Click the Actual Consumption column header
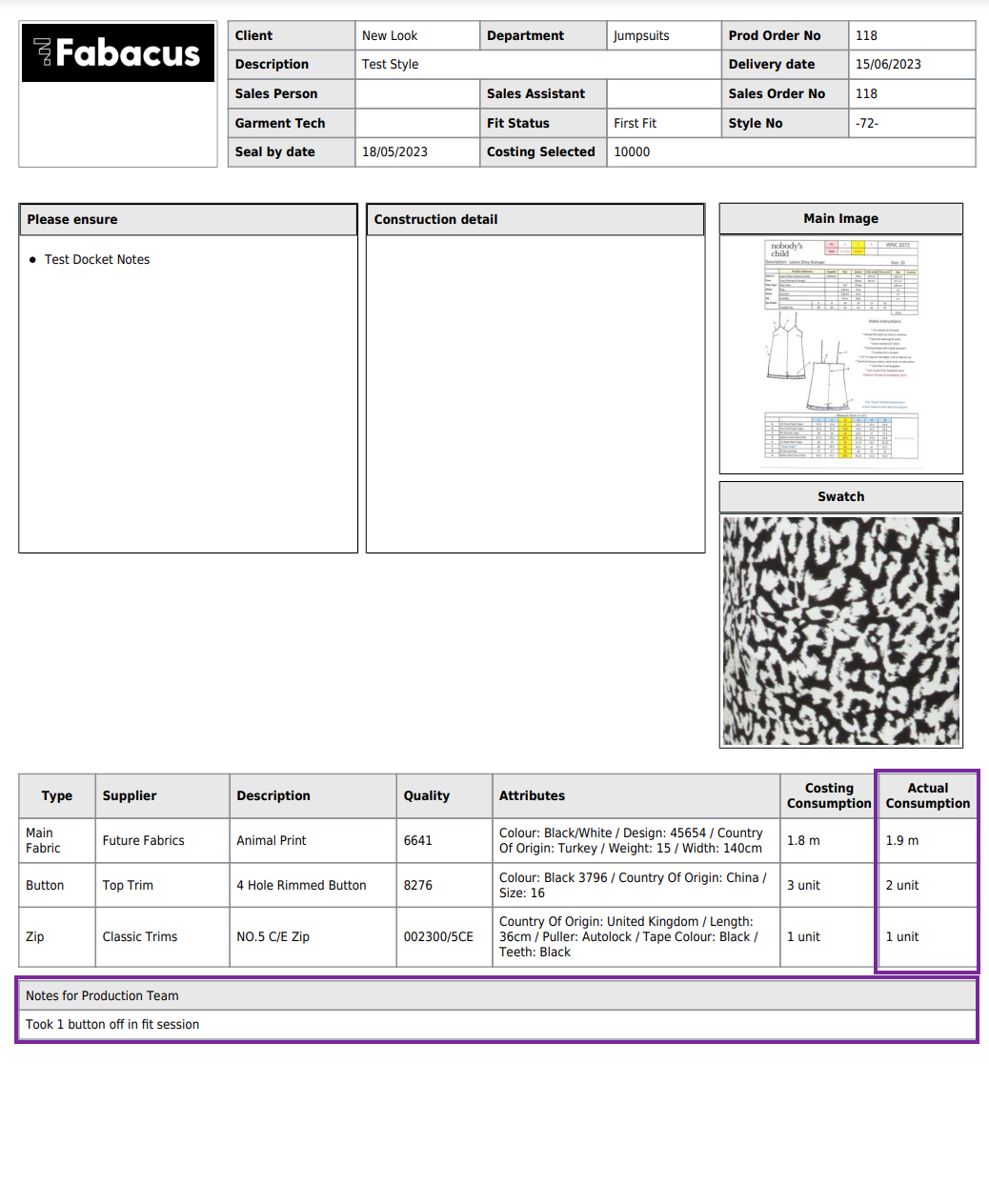989x1204 pixels. click(926, 795)
